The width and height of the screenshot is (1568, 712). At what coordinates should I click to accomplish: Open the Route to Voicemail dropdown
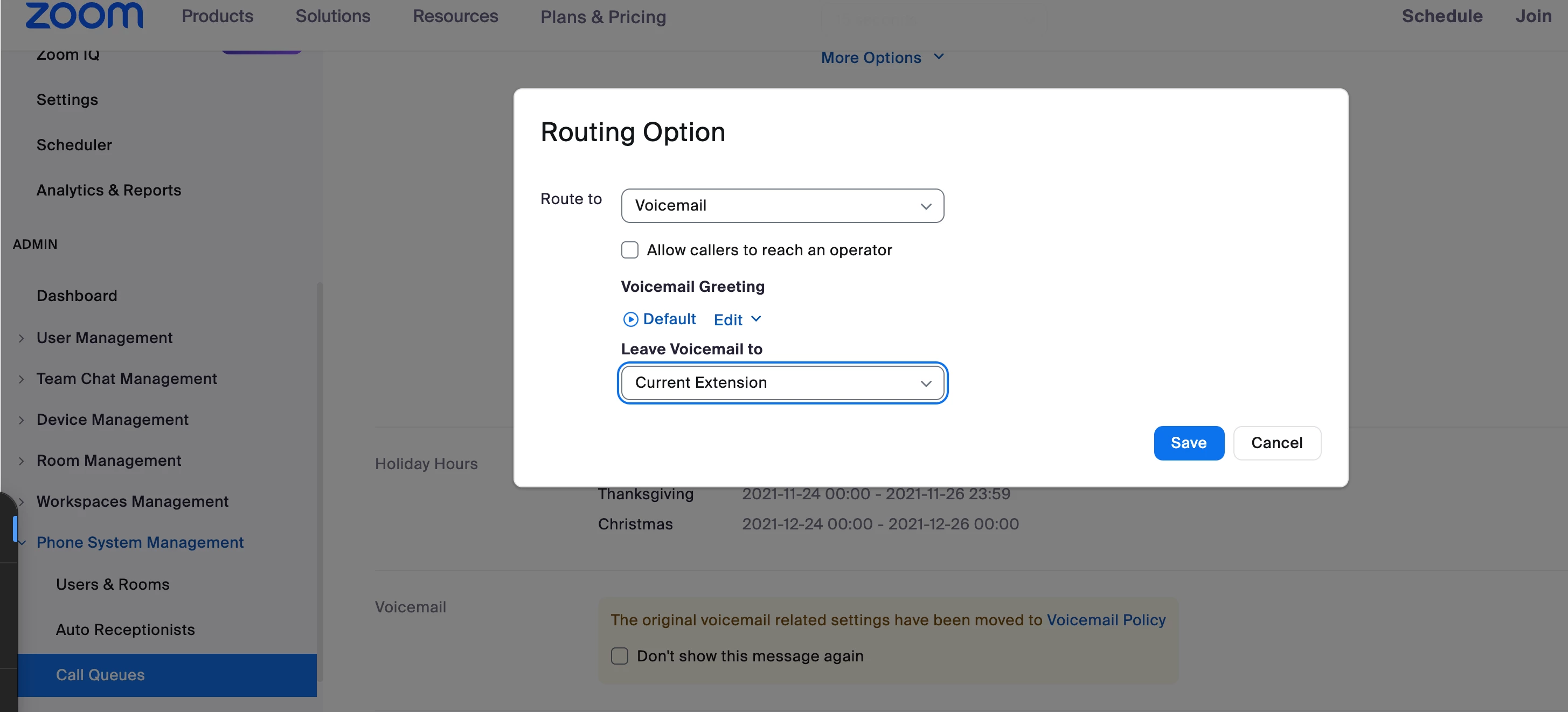coord(781,206)
